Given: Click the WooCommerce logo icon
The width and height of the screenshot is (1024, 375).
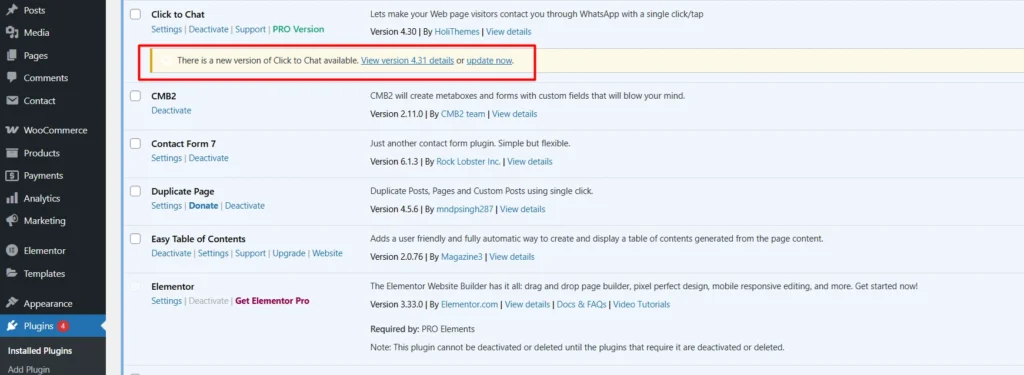Looking at the screenshot, I should click(x=12, y=130).
